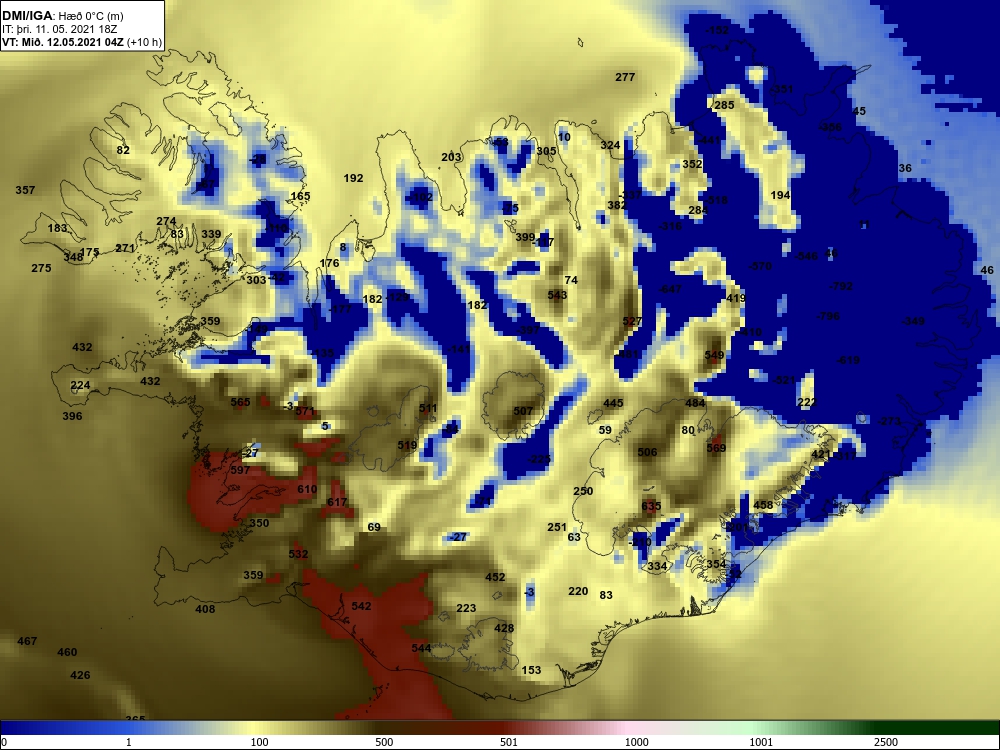This screenshot has height=750, width=1000.
Task: Click the map value '350' on the map
Action: click(x=259, y=523)
